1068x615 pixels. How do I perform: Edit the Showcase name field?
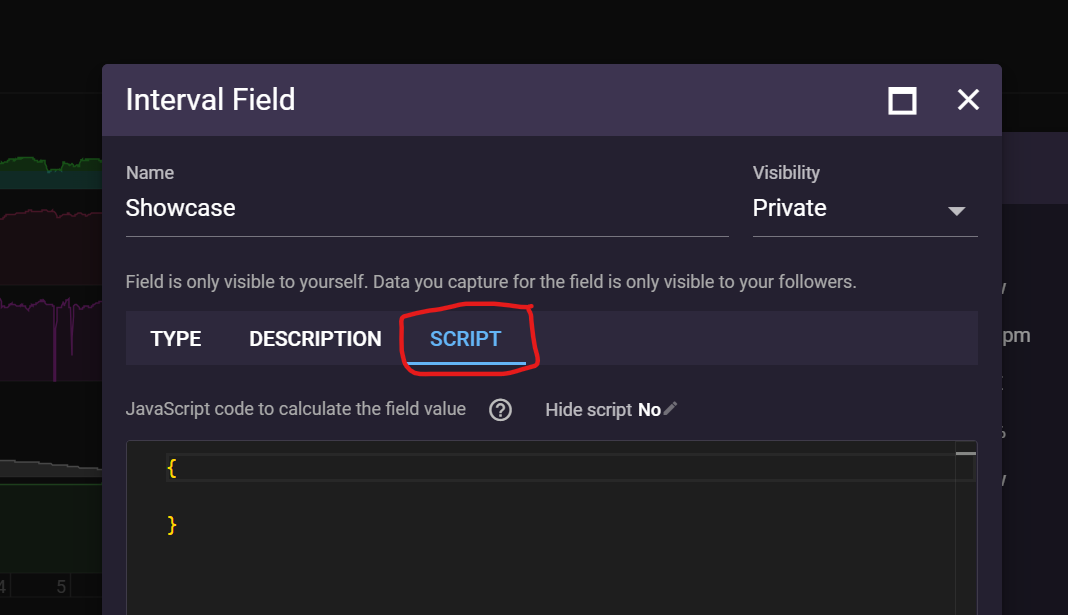[x=427, y=208]
